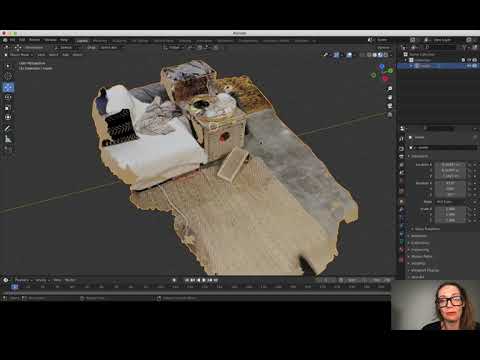The image size is (480, 360).
Task: Click the Blender logo menu icon
Action: [x=5, y=40]
